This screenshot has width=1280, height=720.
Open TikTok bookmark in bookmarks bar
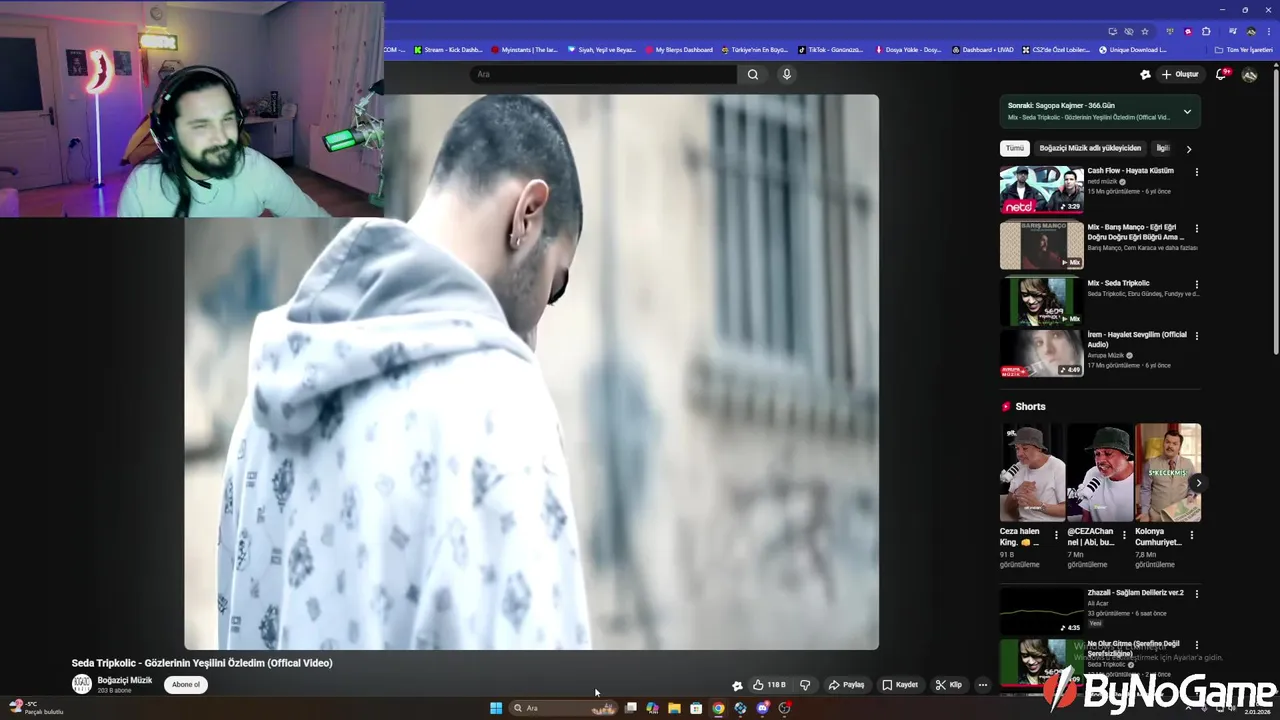[x=831, y=49]
